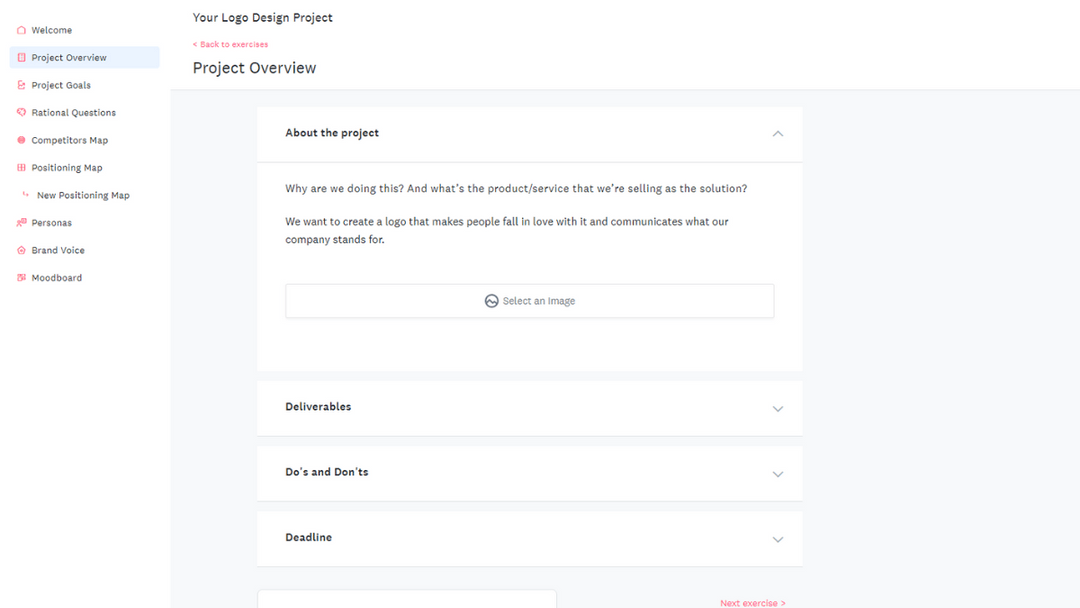
Task: Select the Positioning Map chart icon
Action: coord(21,167)
